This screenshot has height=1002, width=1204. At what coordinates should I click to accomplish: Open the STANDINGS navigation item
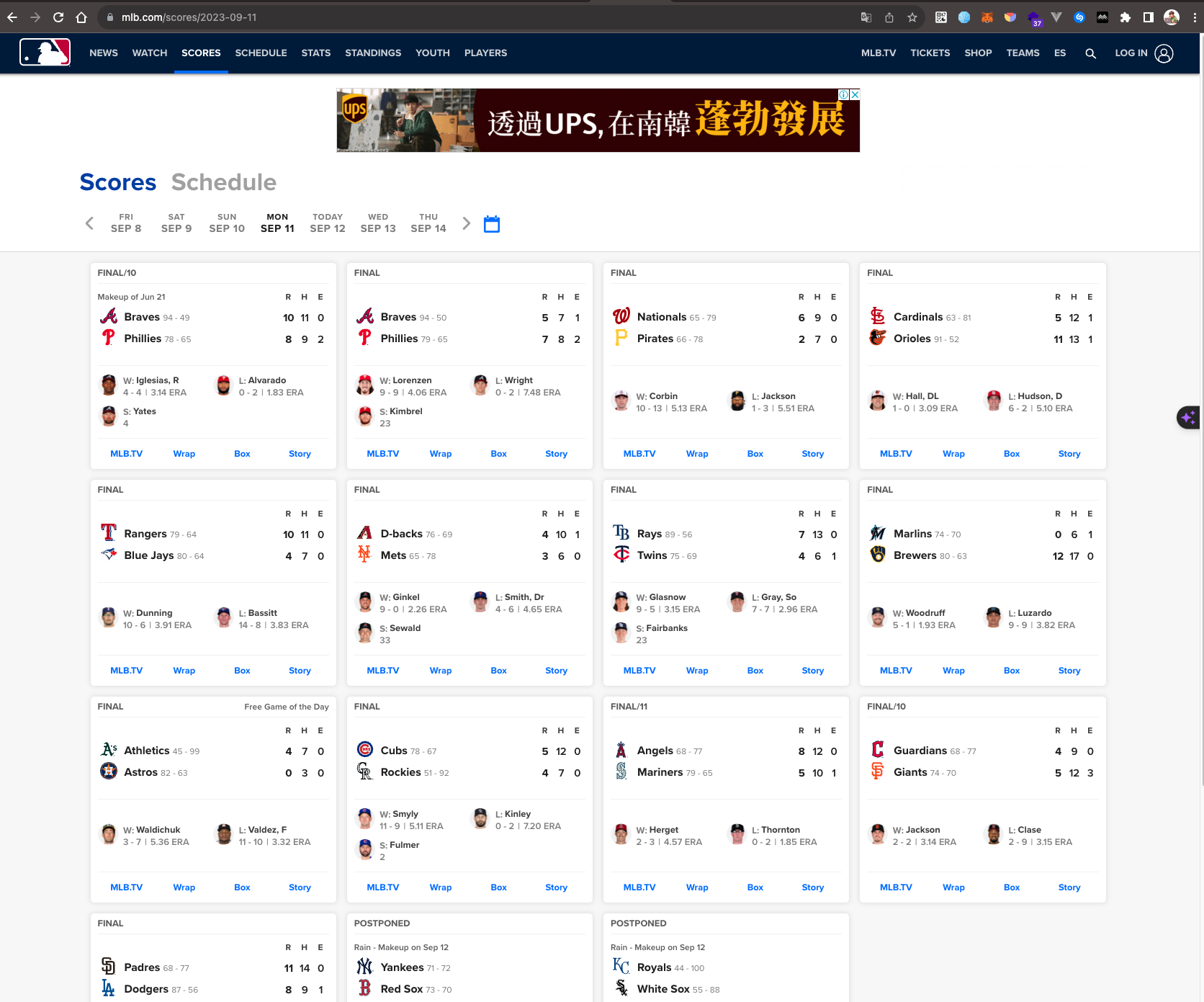[373, 53]
